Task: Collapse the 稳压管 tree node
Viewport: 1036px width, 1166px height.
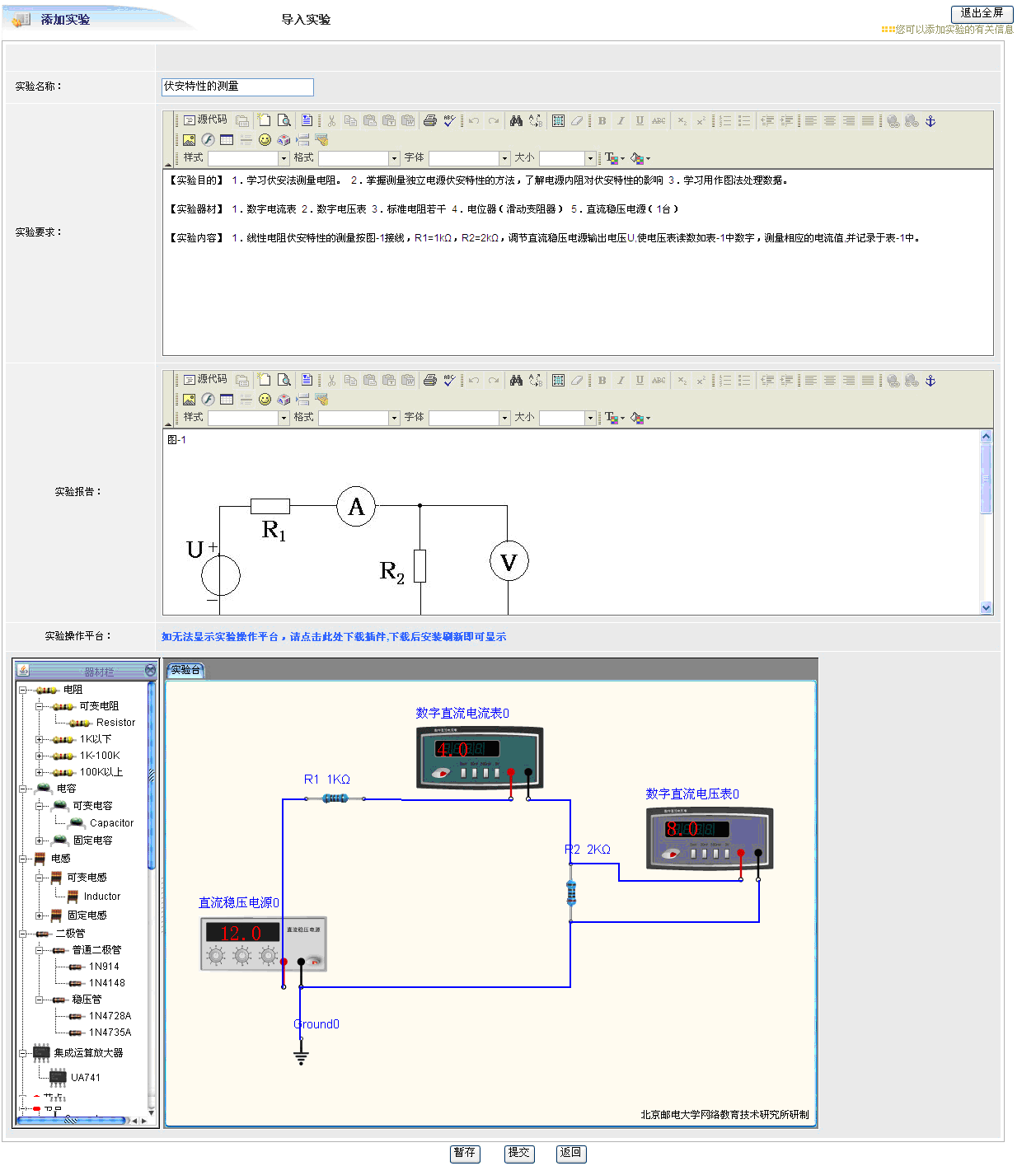Action: pyautogui.click(x=40, y=1000)
